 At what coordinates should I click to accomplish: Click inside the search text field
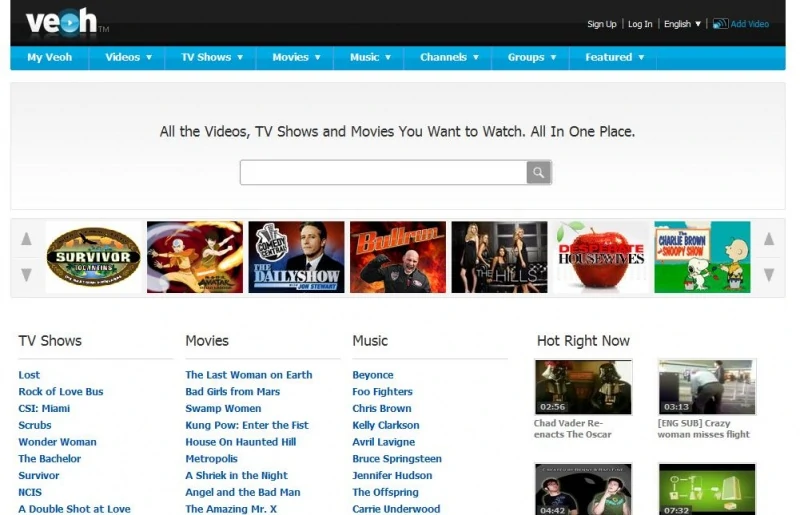384,173
